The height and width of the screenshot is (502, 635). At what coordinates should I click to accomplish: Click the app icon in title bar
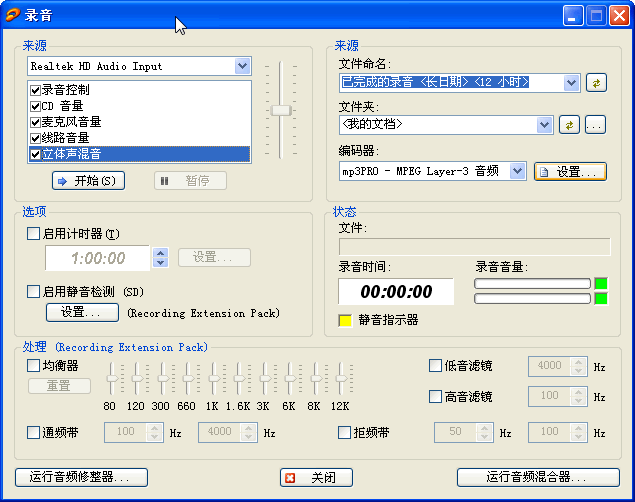[13, 15]
